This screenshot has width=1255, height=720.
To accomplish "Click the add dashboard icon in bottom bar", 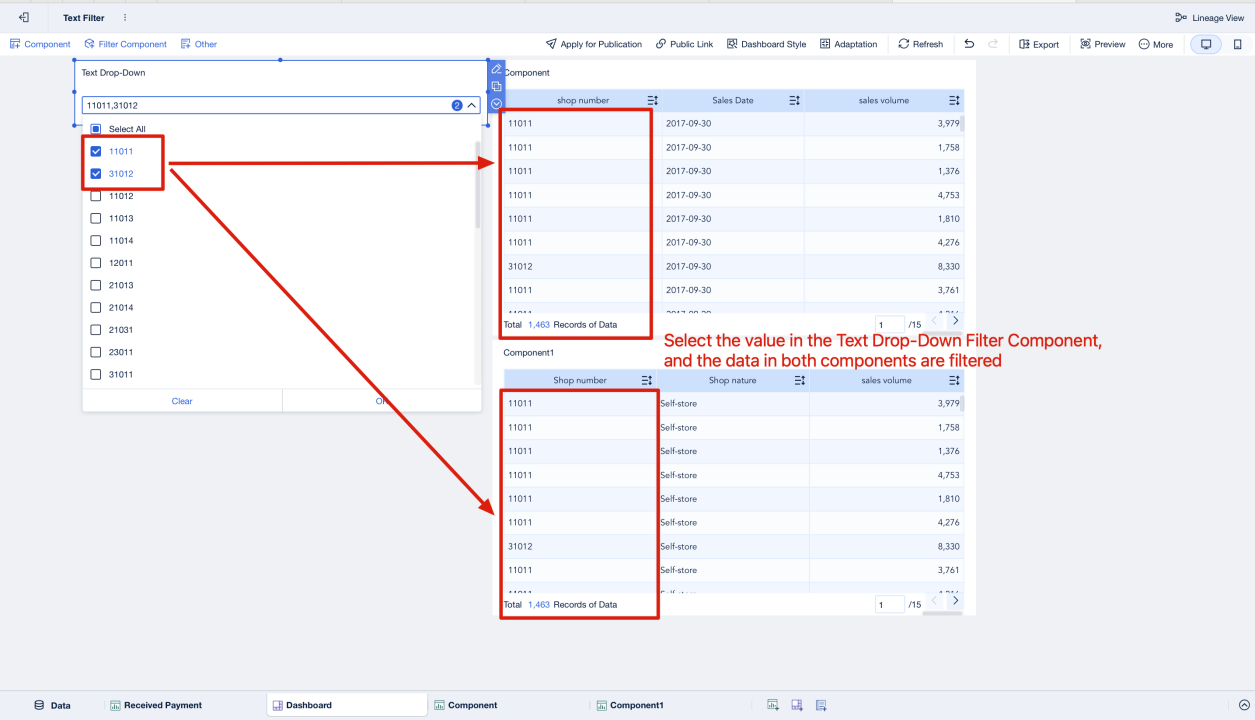I will click(x=797, y=705).
